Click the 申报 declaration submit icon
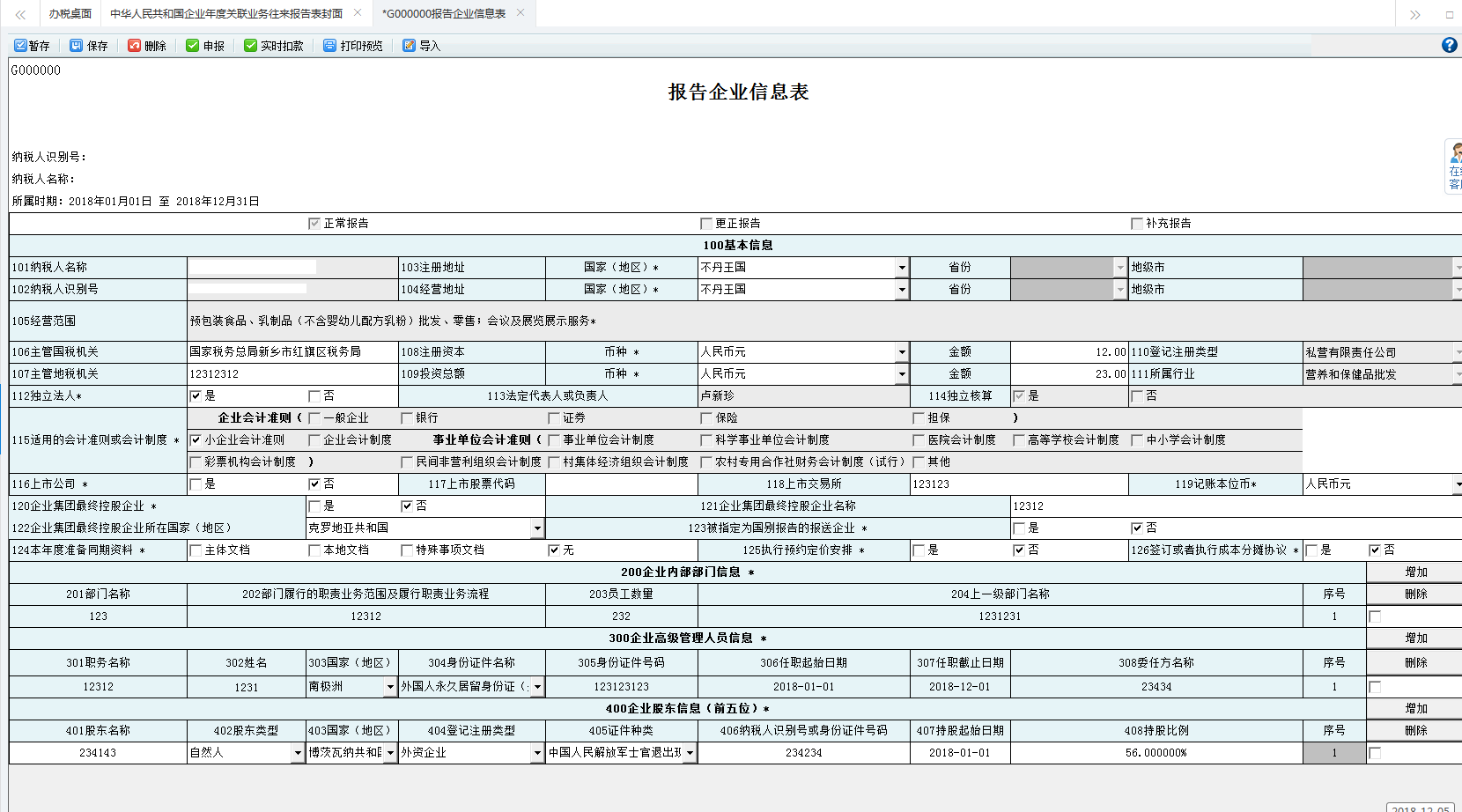 point(206,45)
